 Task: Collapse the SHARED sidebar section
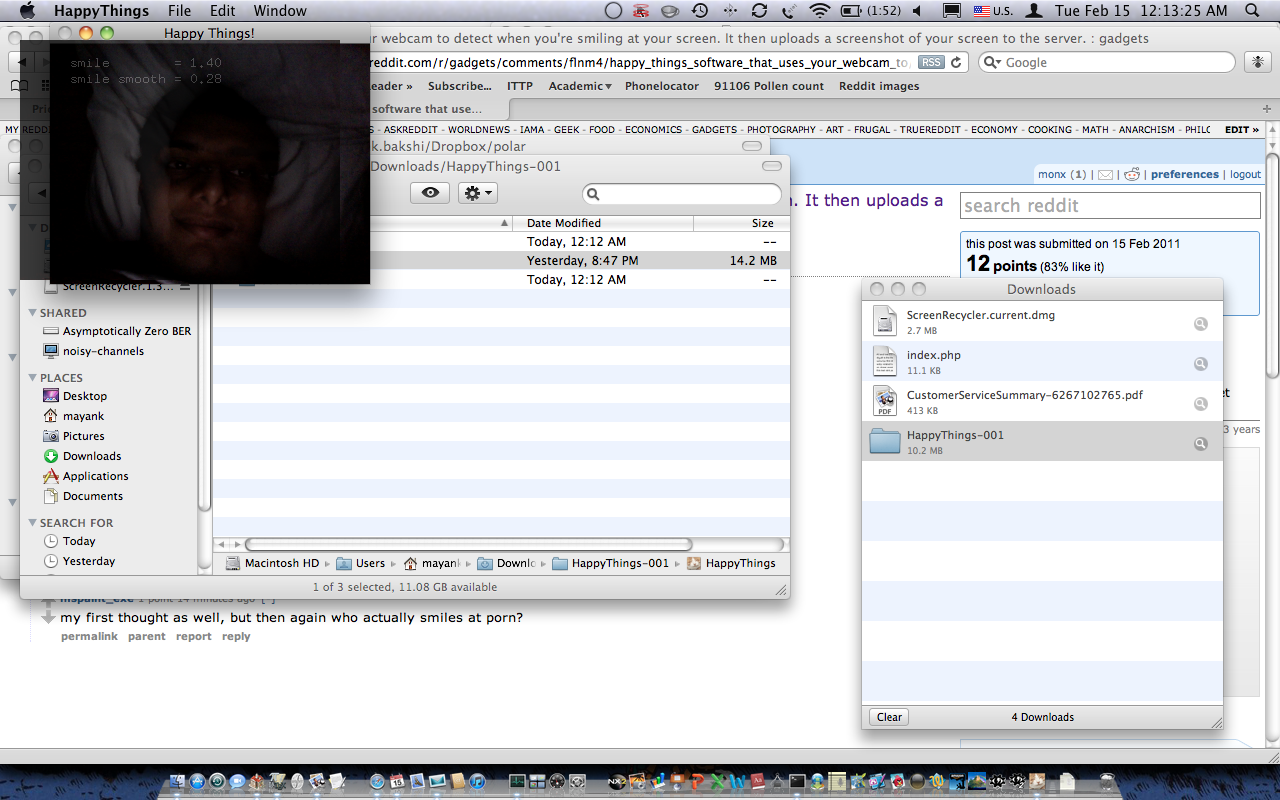pos(32,313)
